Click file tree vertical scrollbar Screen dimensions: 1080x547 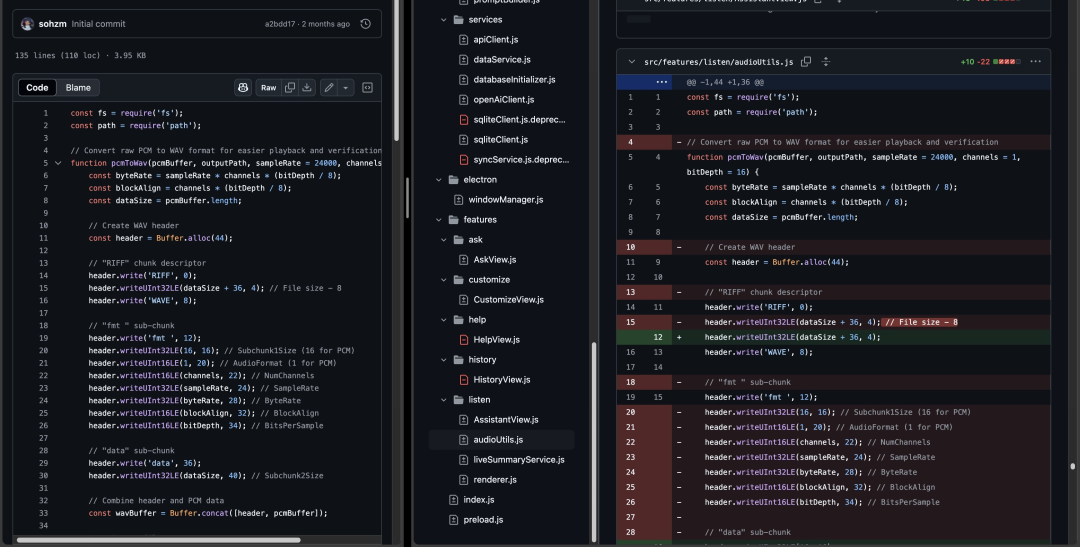pyautogui.click(x=594, y=444)
